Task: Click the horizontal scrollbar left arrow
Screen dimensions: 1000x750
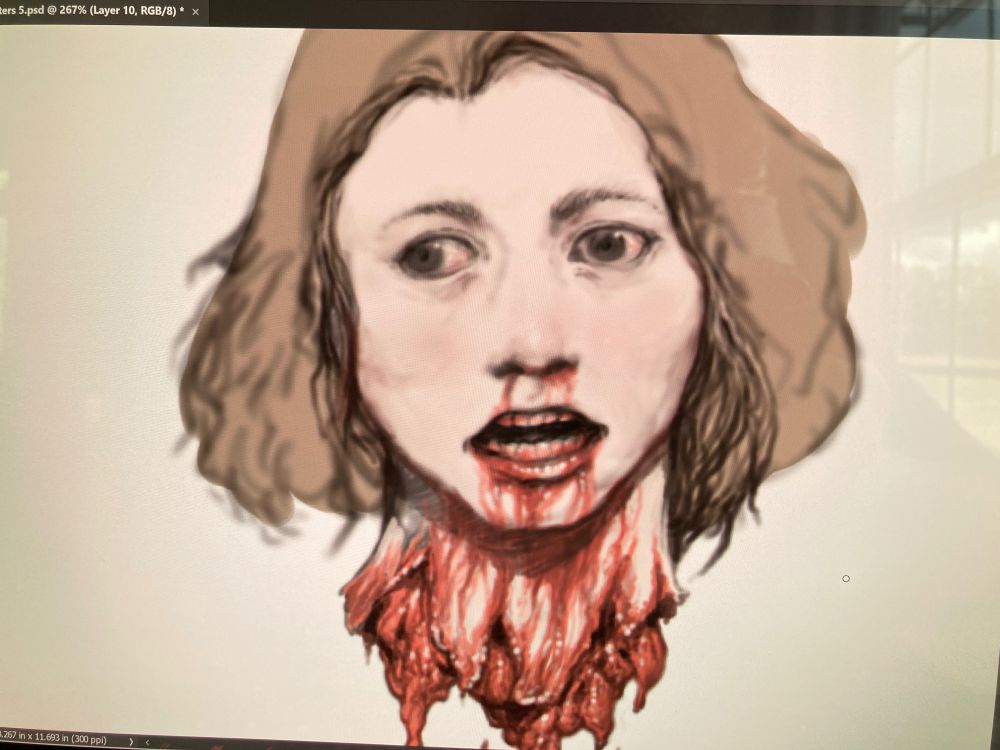Action: 147,742
